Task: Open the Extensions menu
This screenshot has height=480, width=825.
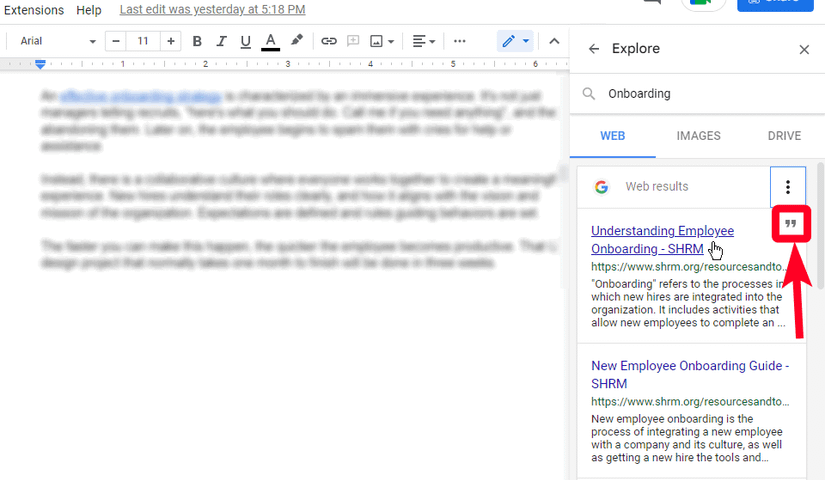Action: point(34,10)
